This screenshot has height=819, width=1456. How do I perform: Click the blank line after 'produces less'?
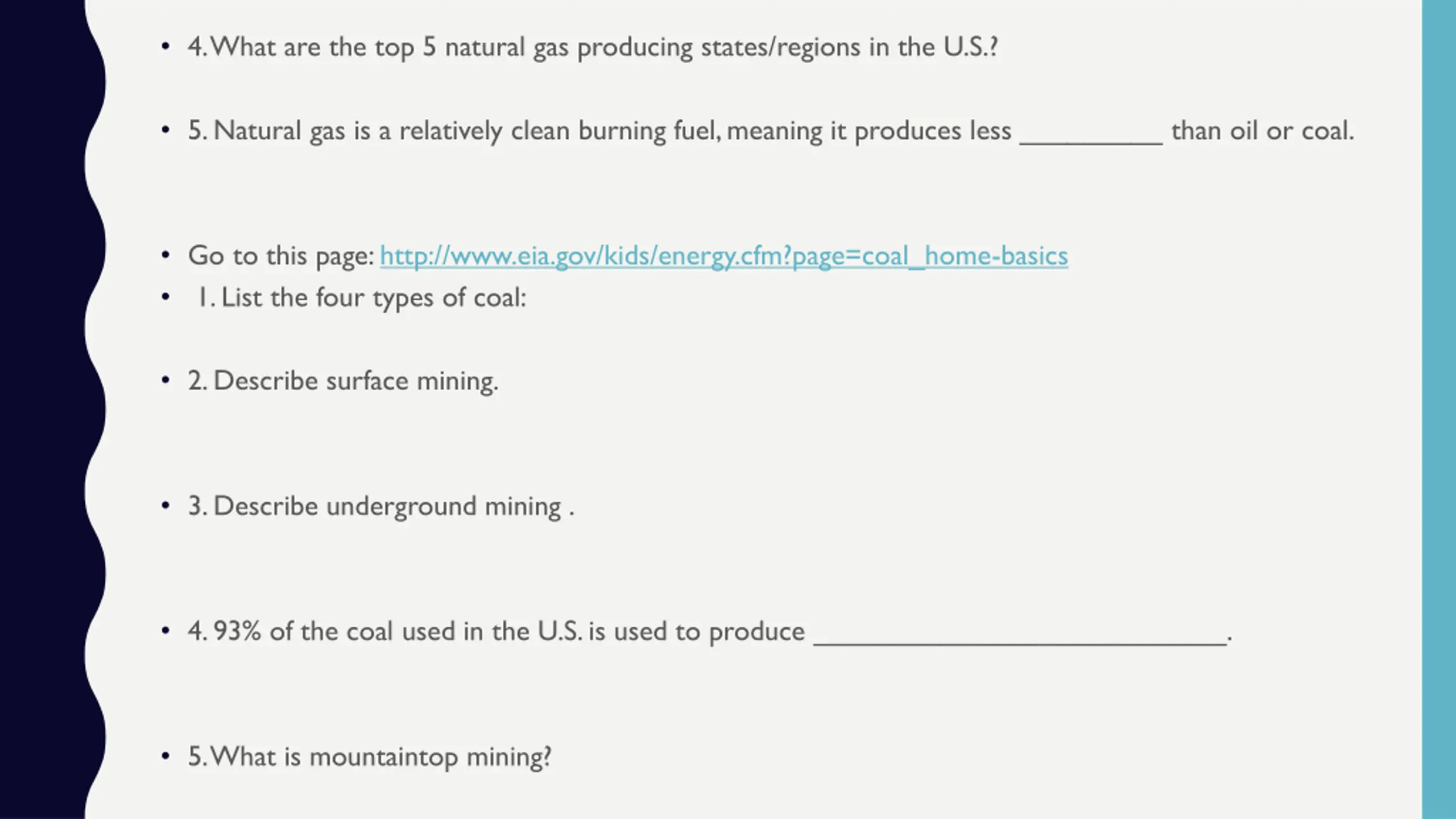[1091, 136]
